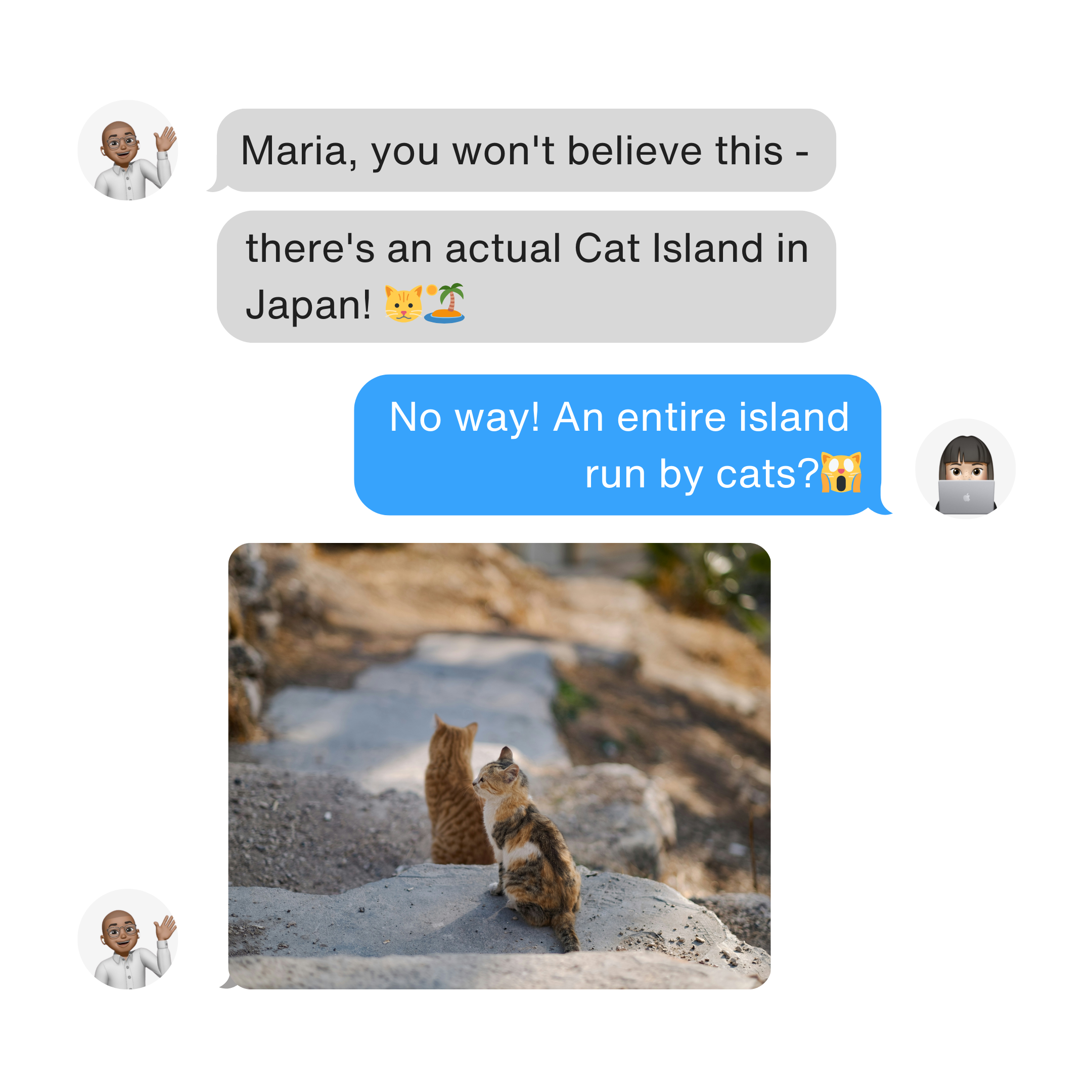1092x1092 pixels.
Task: Tap the screaming cat emoji in blue bubble
Action: (x=841, y=473)
